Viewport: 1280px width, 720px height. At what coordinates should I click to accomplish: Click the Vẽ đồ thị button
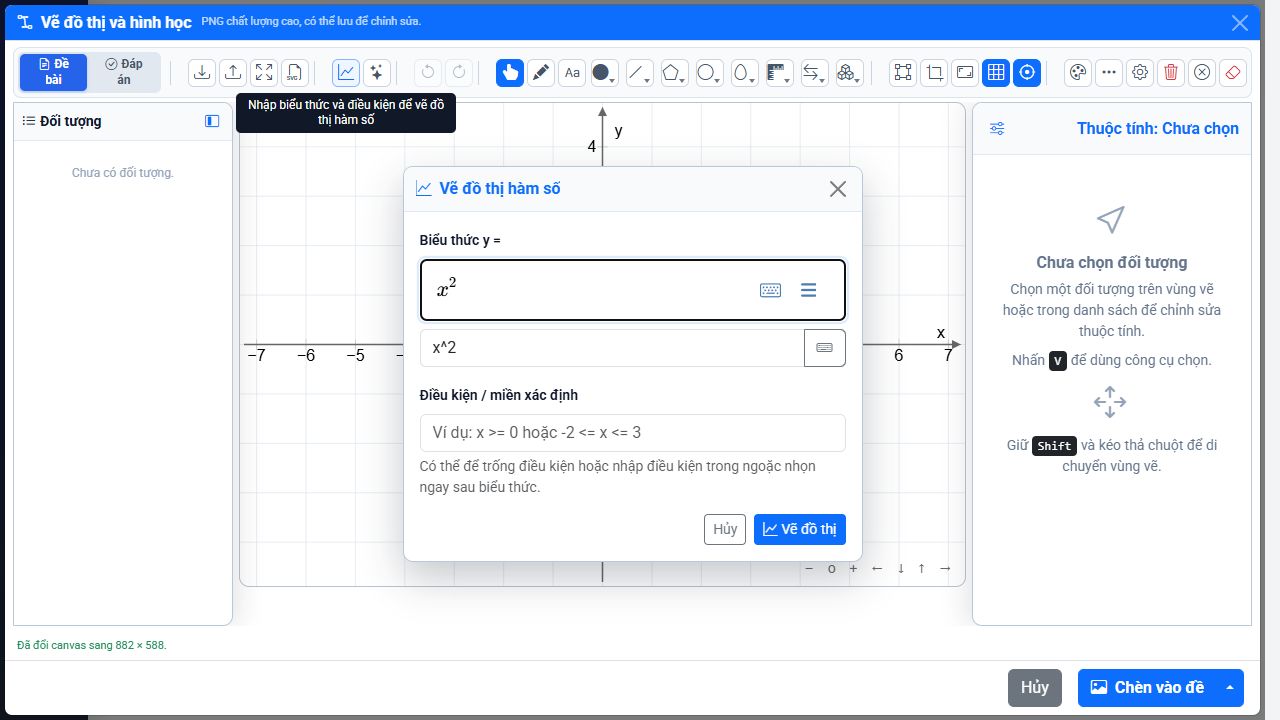(800, 529)
